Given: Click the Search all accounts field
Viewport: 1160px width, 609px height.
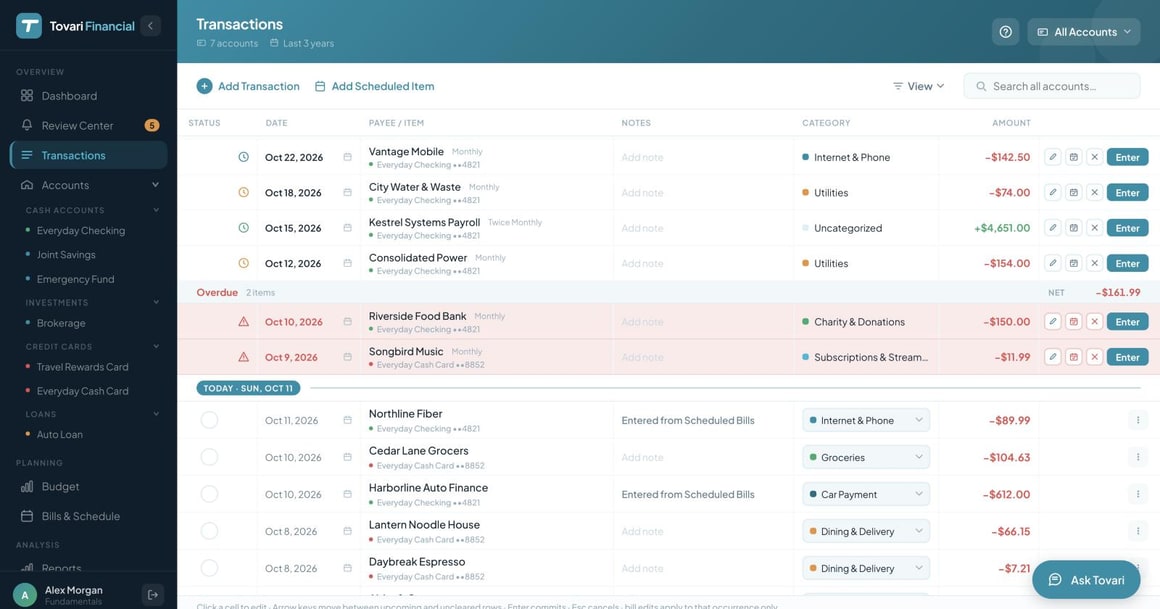Looking at the screenshot, I should pyautogui.click(x=1051, y=86).
